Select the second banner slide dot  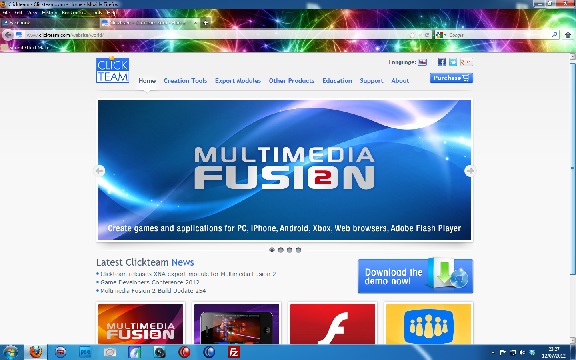click(x=281, y=250)
